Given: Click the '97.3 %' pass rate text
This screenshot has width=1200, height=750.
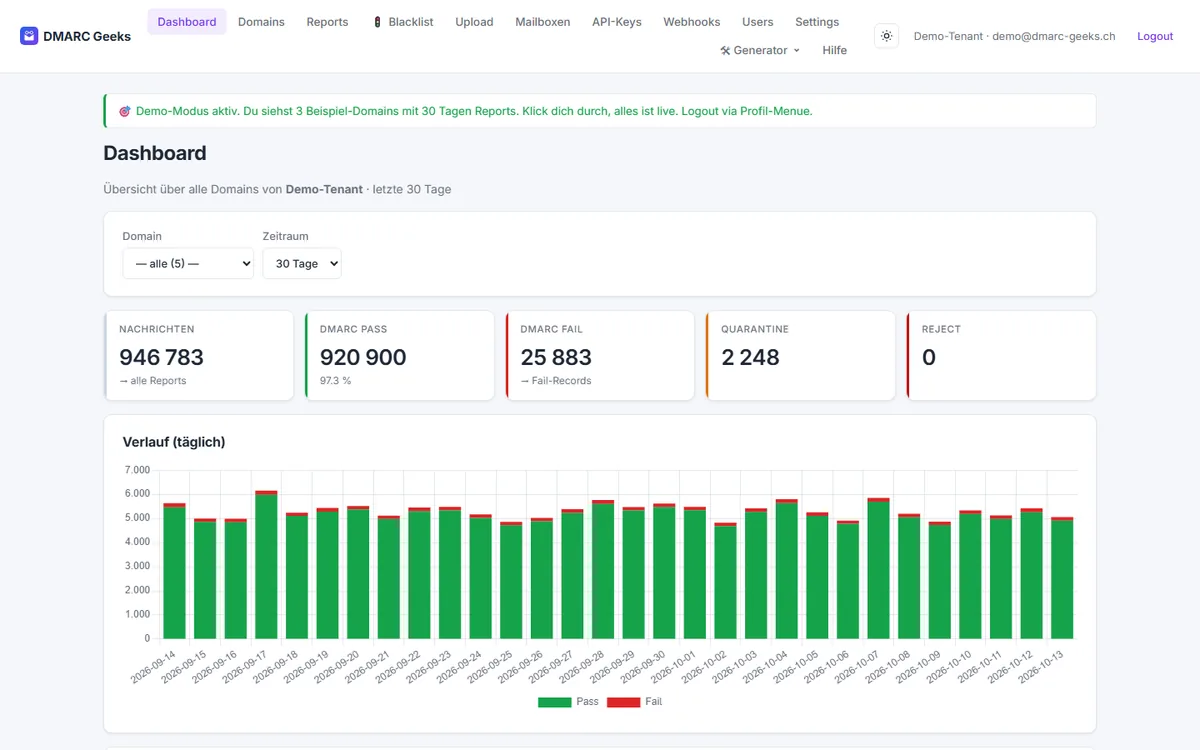Looking at the screenshot, I should click(336, 381).
